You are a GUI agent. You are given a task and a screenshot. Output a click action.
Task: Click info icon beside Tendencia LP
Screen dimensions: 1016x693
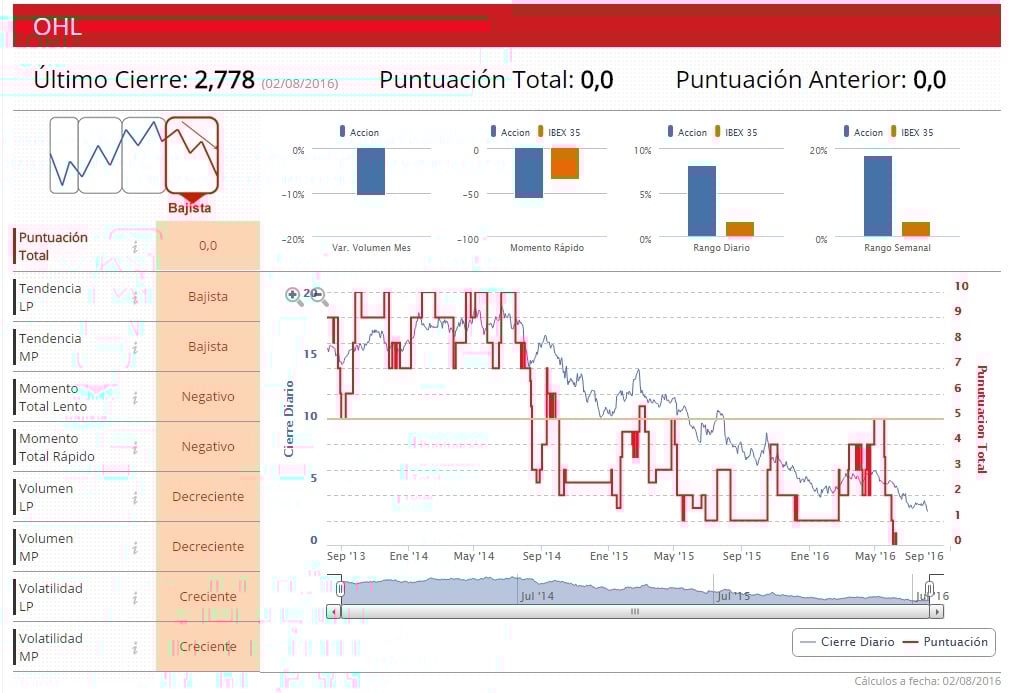click(135, 297)
